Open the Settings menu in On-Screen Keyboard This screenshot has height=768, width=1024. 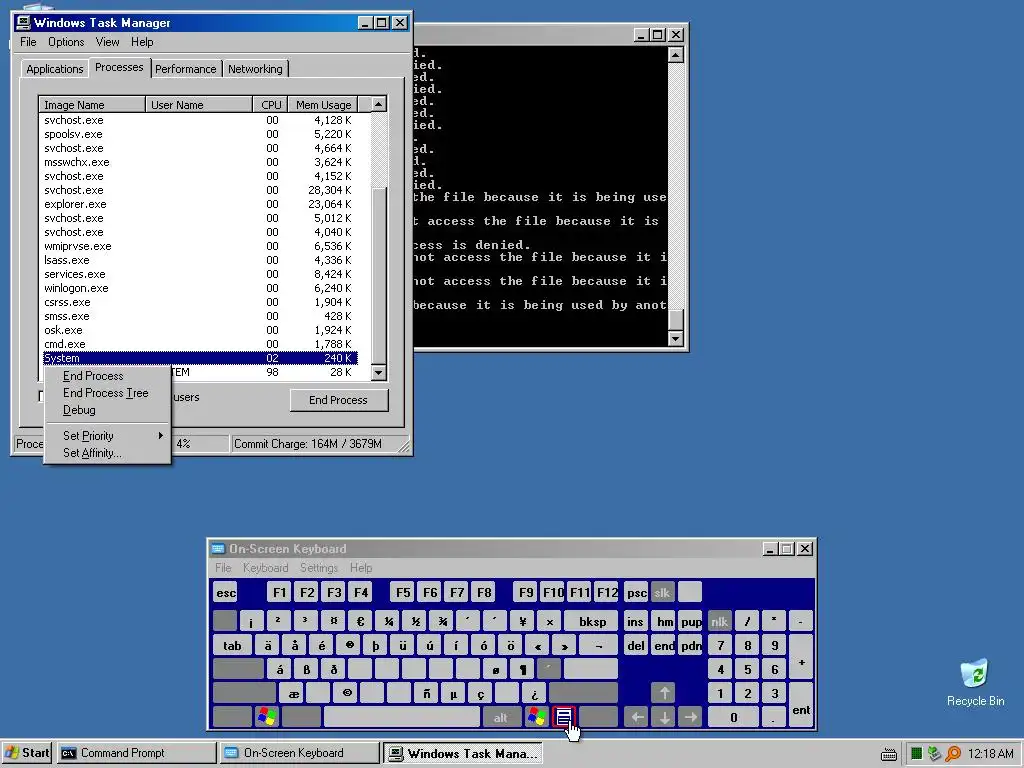point(319,568)
